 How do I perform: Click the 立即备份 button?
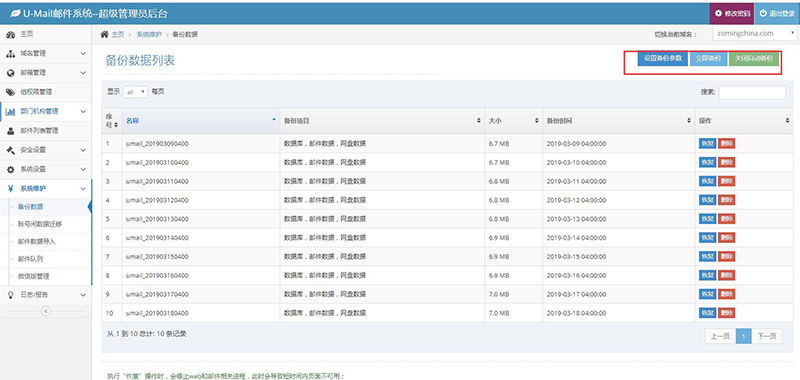coord(709,58)
